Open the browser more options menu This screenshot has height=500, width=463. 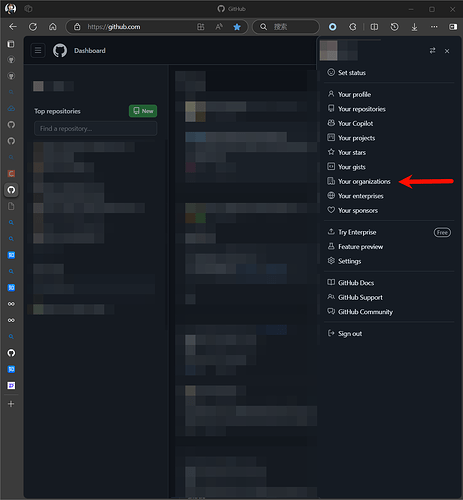click(x=434, y=27)
